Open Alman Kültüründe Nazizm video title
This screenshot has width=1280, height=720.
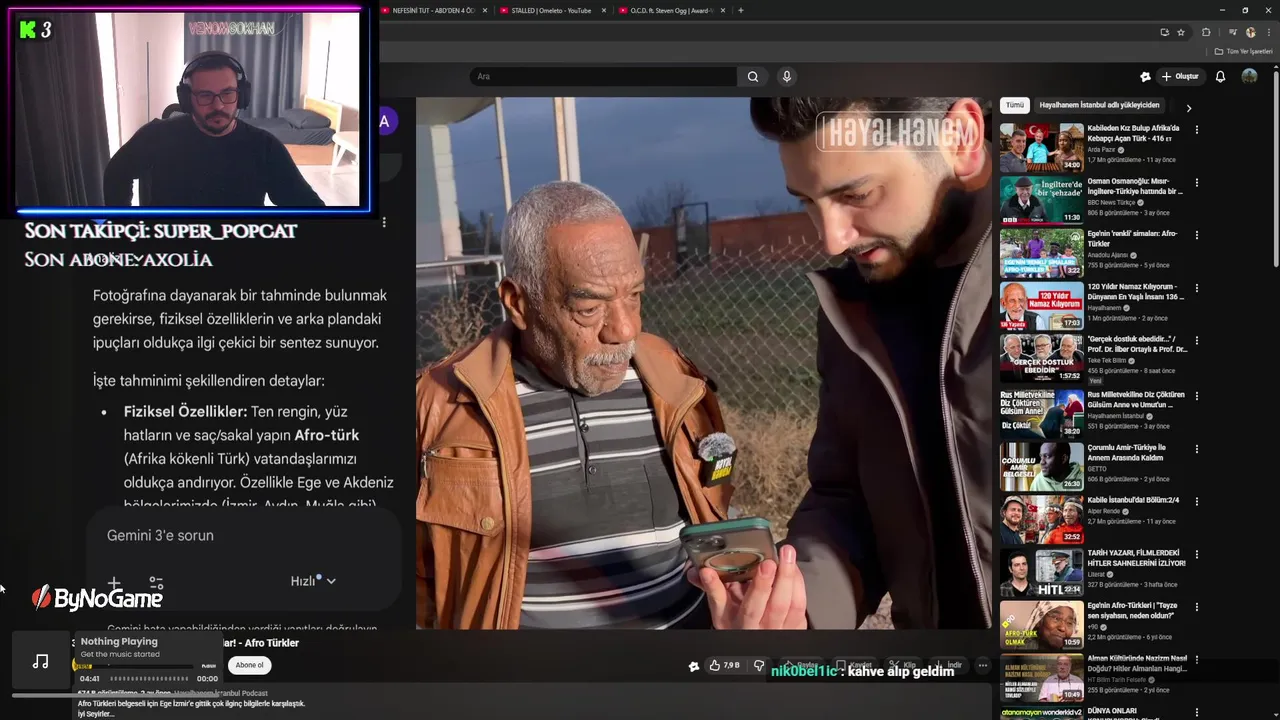tap(1137, 664)
